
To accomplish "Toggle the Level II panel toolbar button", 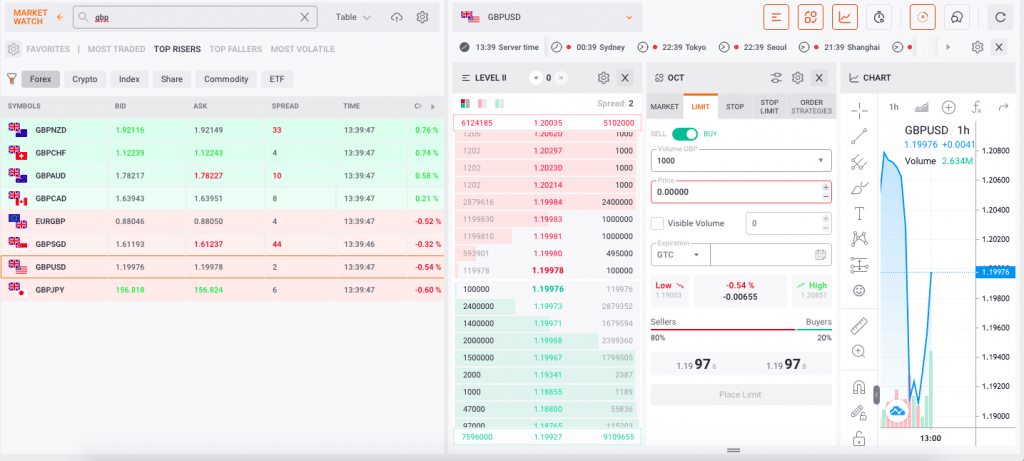I will [x=776, y=17].
